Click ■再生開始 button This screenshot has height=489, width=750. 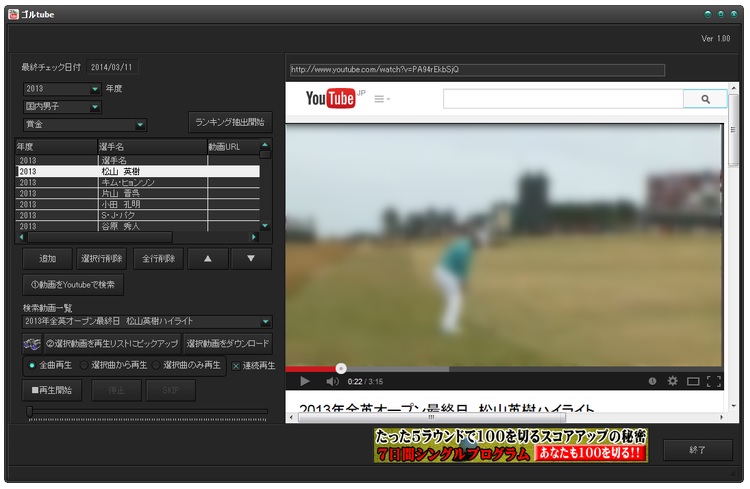(52, 390)
